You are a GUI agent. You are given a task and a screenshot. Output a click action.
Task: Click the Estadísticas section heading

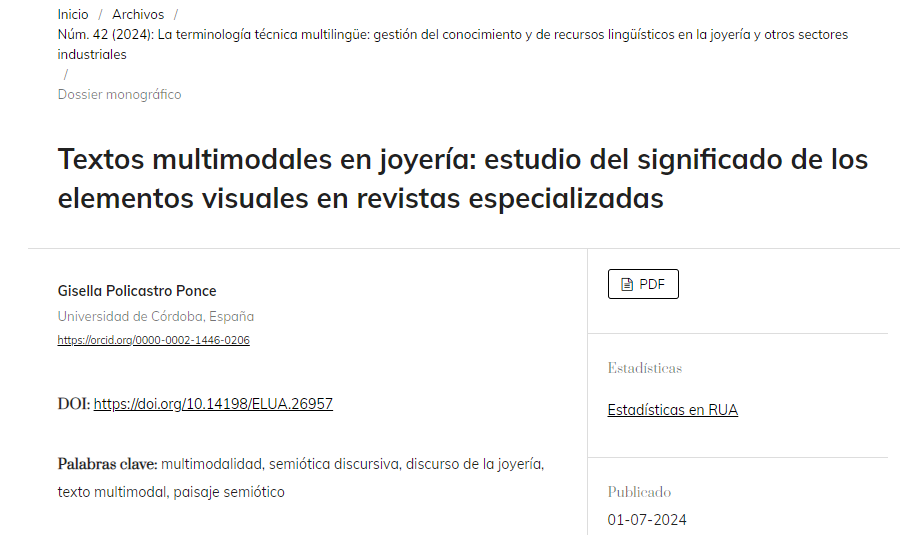pos(645,368)
